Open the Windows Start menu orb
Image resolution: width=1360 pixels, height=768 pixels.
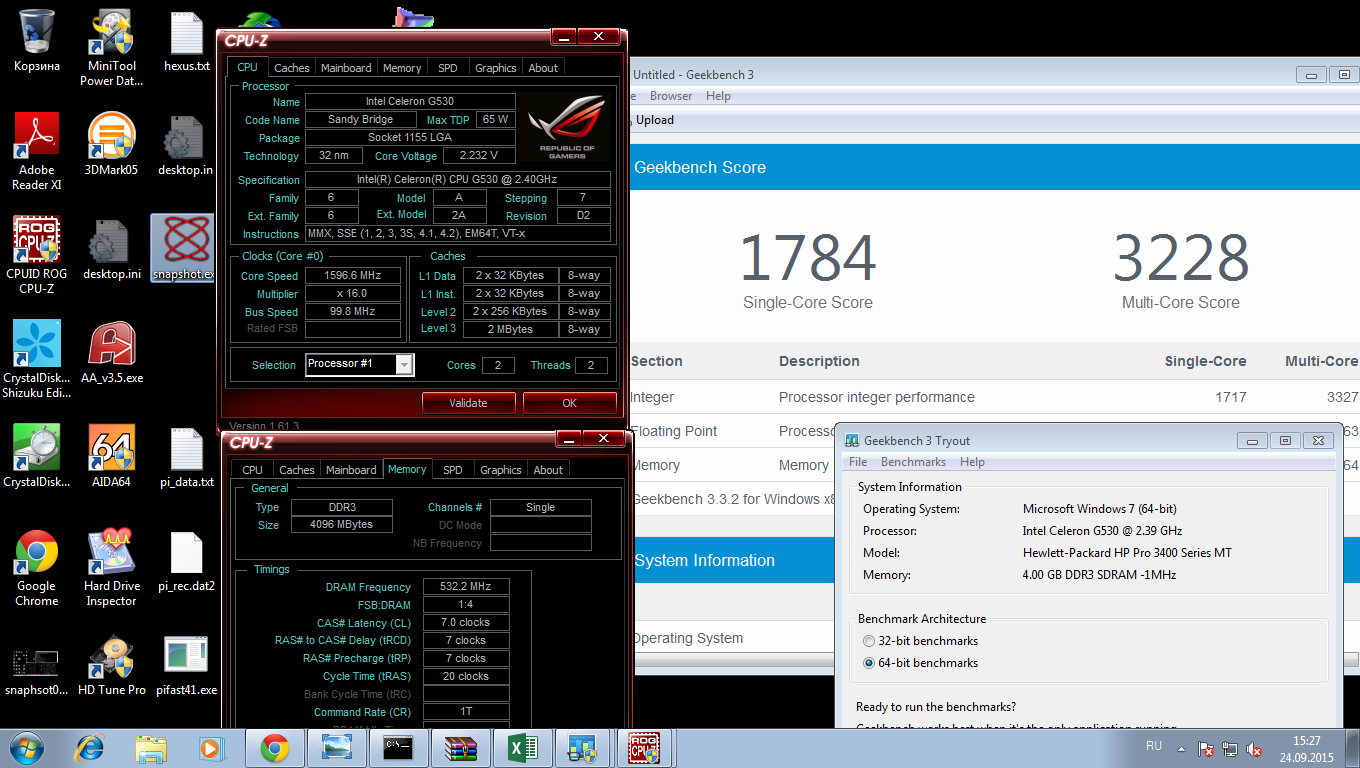[x=26, y=747]
